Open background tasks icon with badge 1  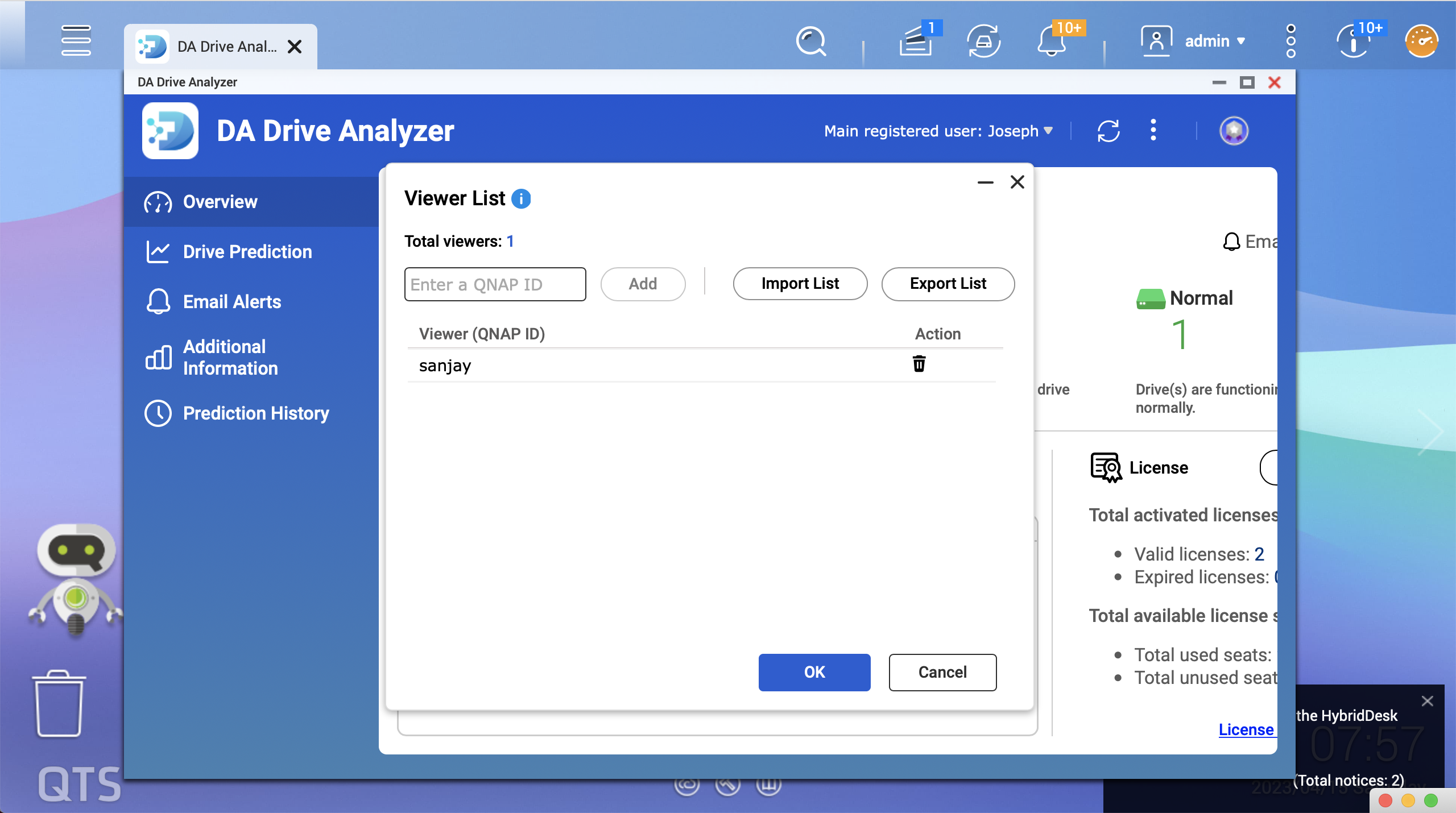coord(917,41)
